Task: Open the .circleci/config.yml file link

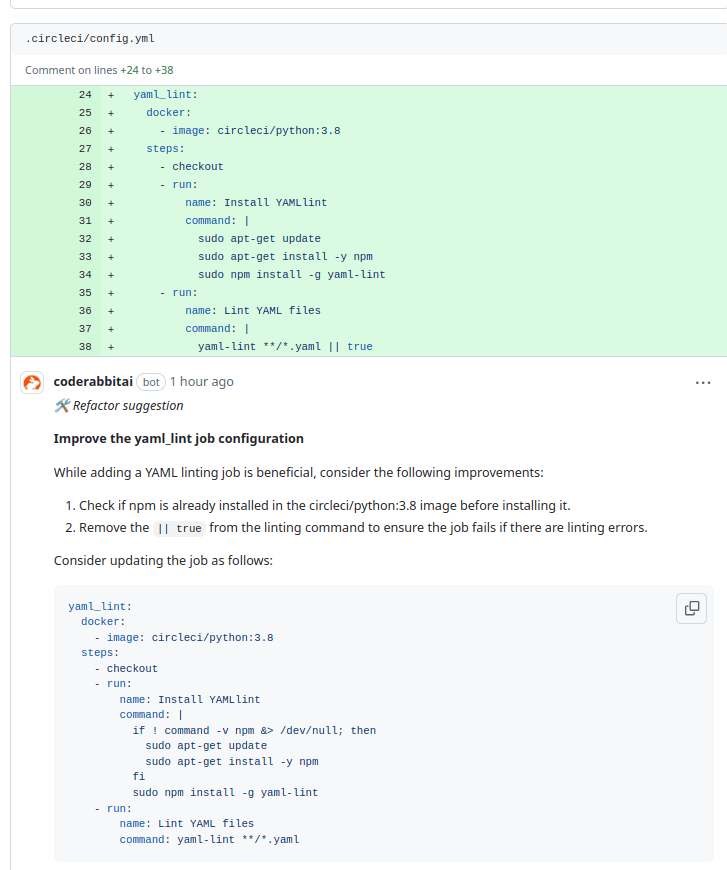Action: coord(90,39)
